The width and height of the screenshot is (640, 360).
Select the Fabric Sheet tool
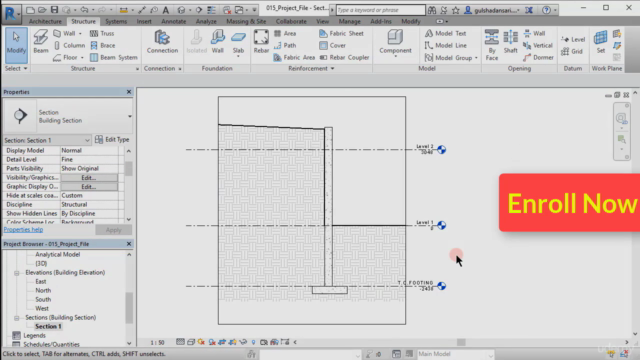pyautogui.click(x=341, y=33)
